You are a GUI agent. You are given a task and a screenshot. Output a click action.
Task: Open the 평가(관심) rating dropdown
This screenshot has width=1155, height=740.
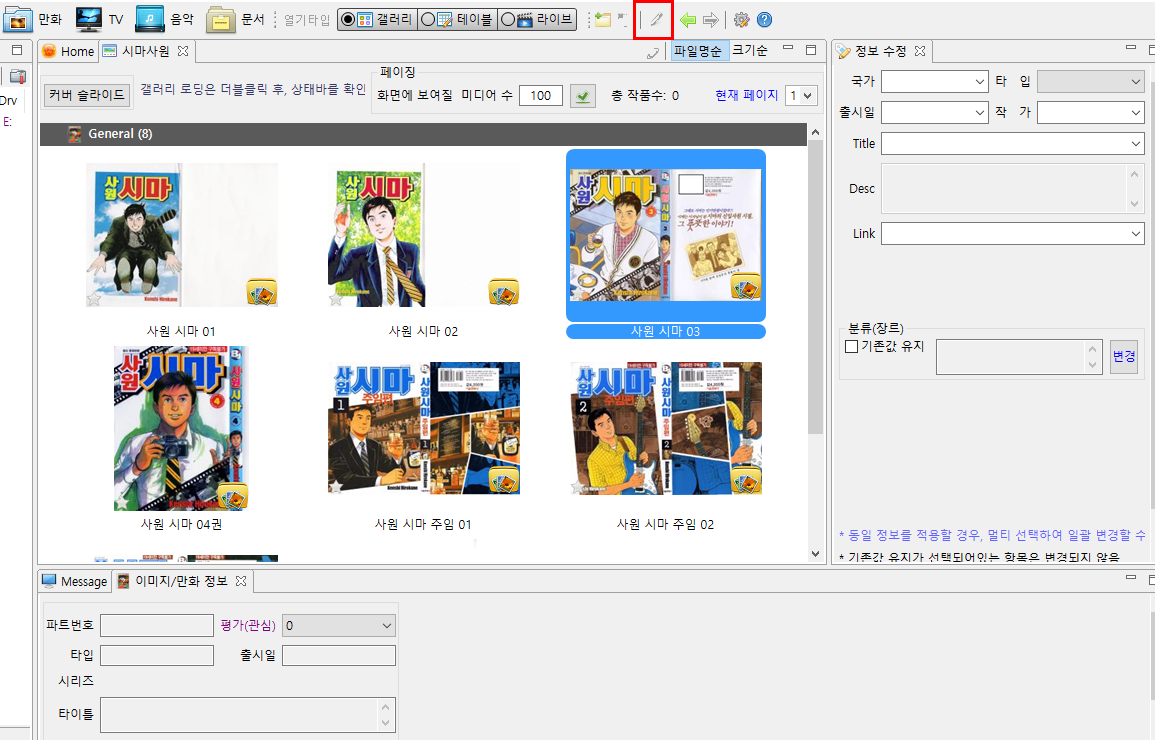click(339, 626)
